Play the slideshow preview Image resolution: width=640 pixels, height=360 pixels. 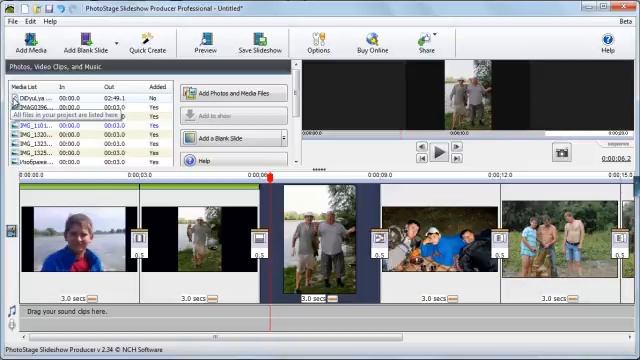point(439,152)
